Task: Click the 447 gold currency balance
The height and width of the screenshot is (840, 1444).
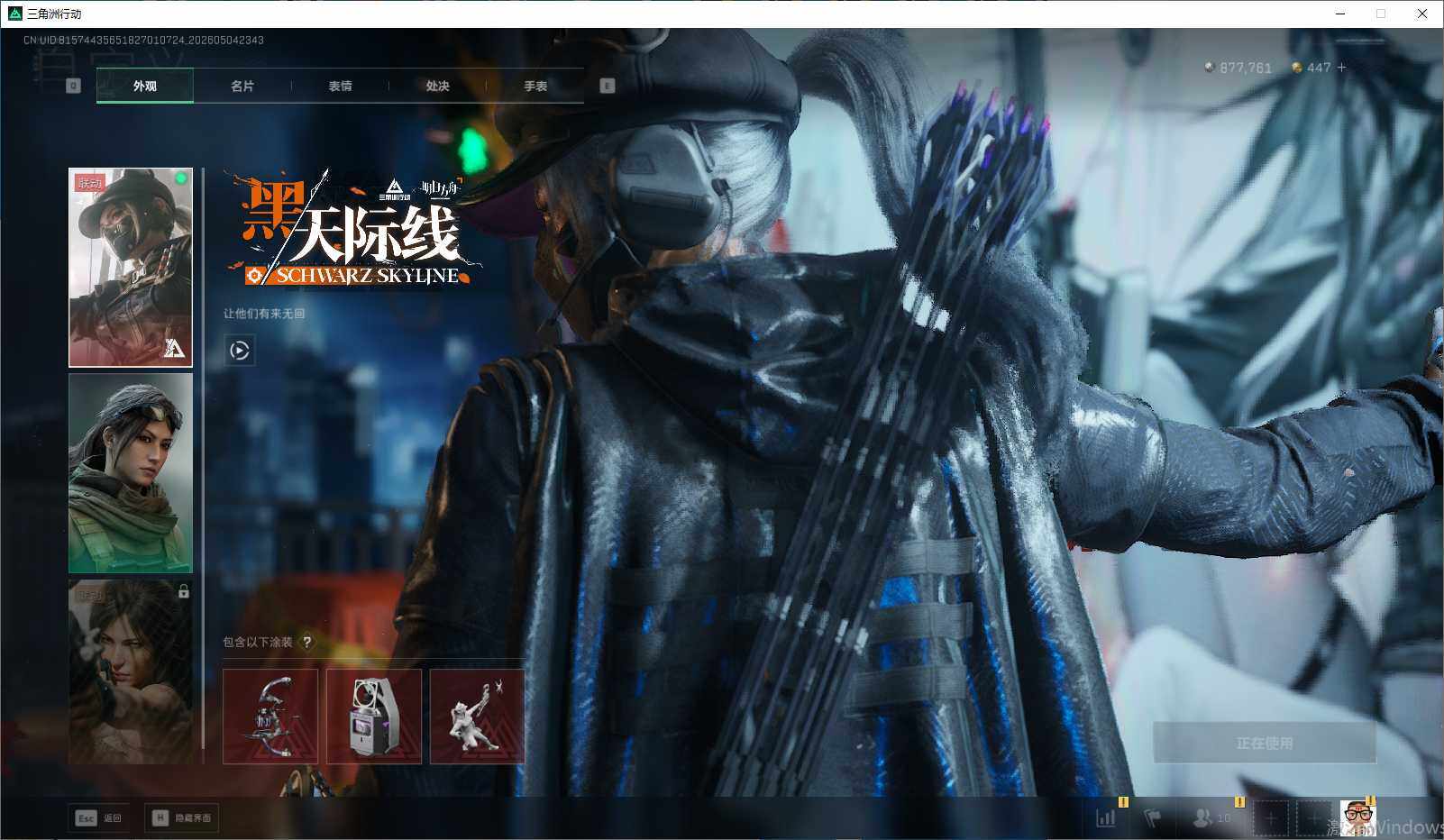Action: [1311, 68]
